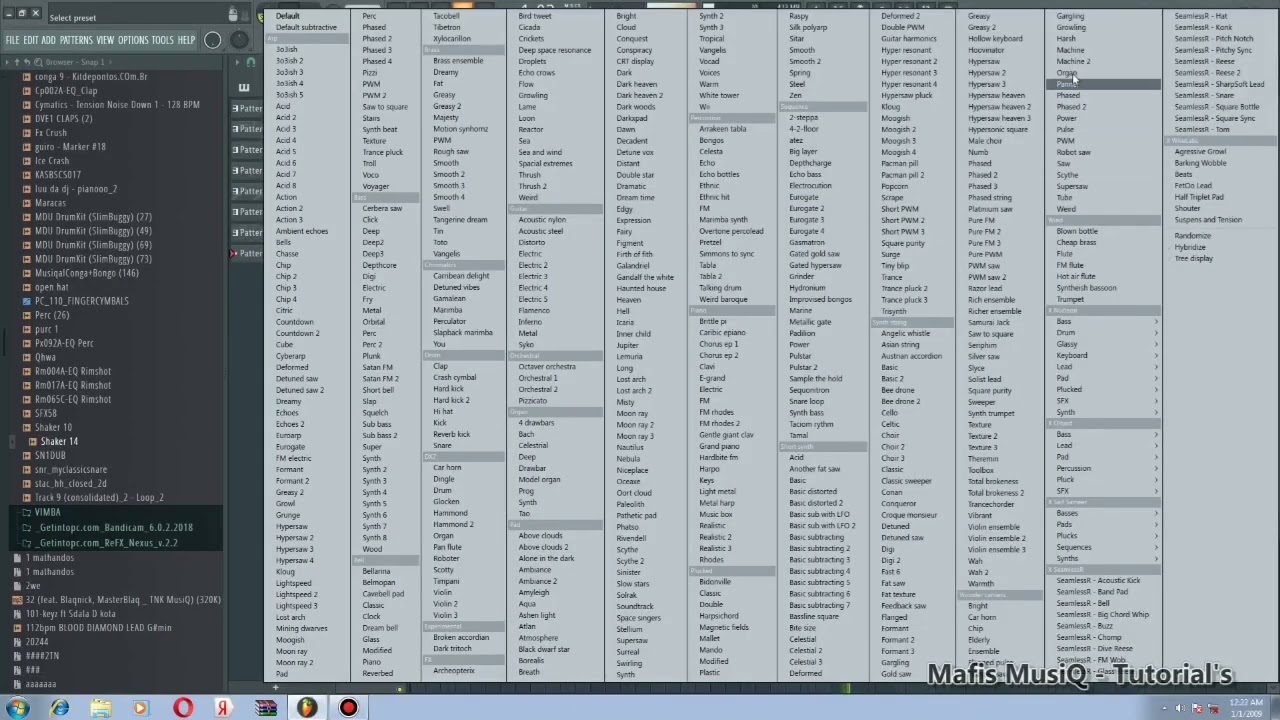Click the audio icon of 112bpm BLOOD DIAMOND LEAD

(x=18, y=628)
